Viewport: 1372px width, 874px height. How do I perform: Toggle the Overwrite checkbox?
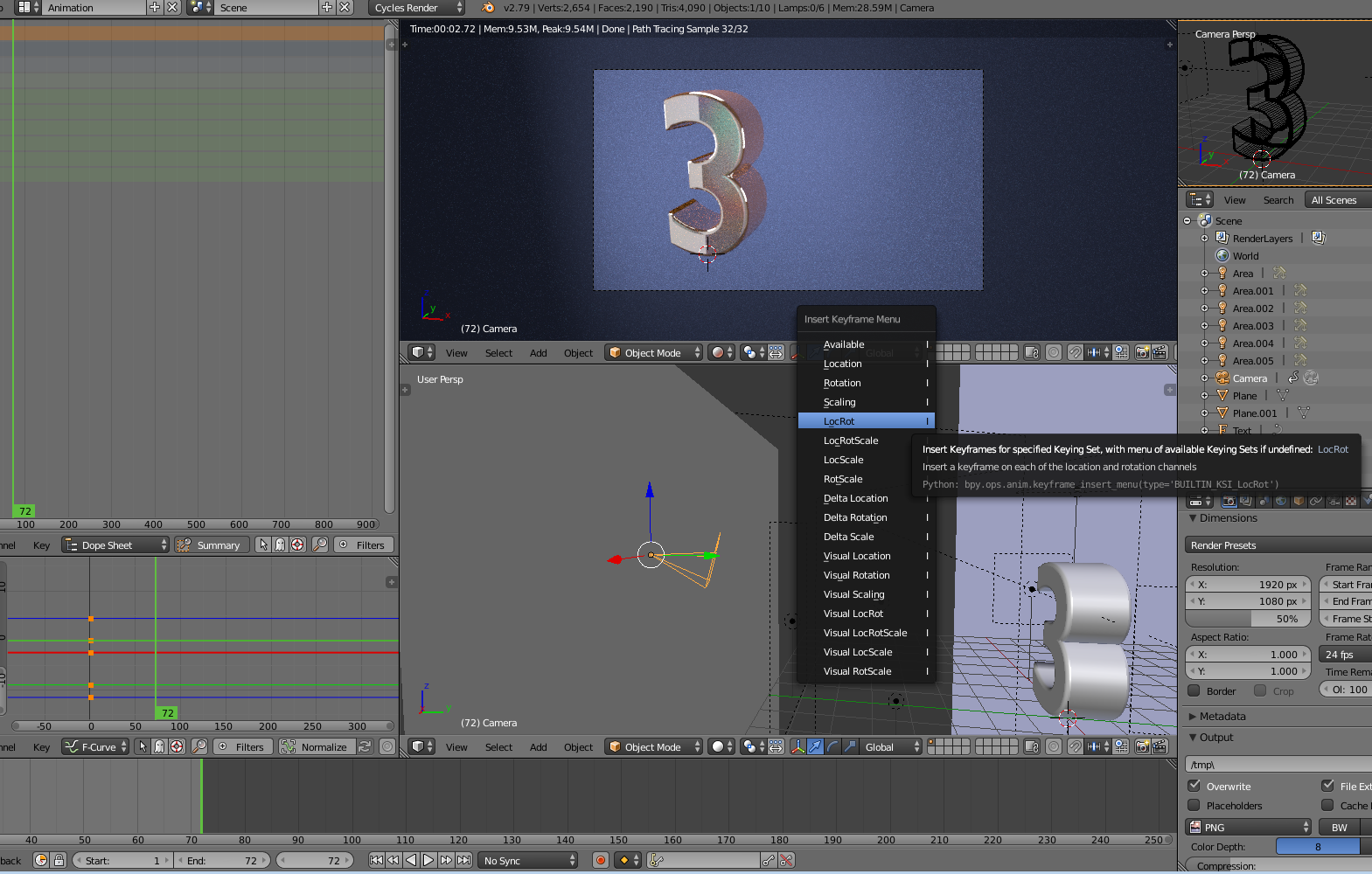click(1194, 786)
